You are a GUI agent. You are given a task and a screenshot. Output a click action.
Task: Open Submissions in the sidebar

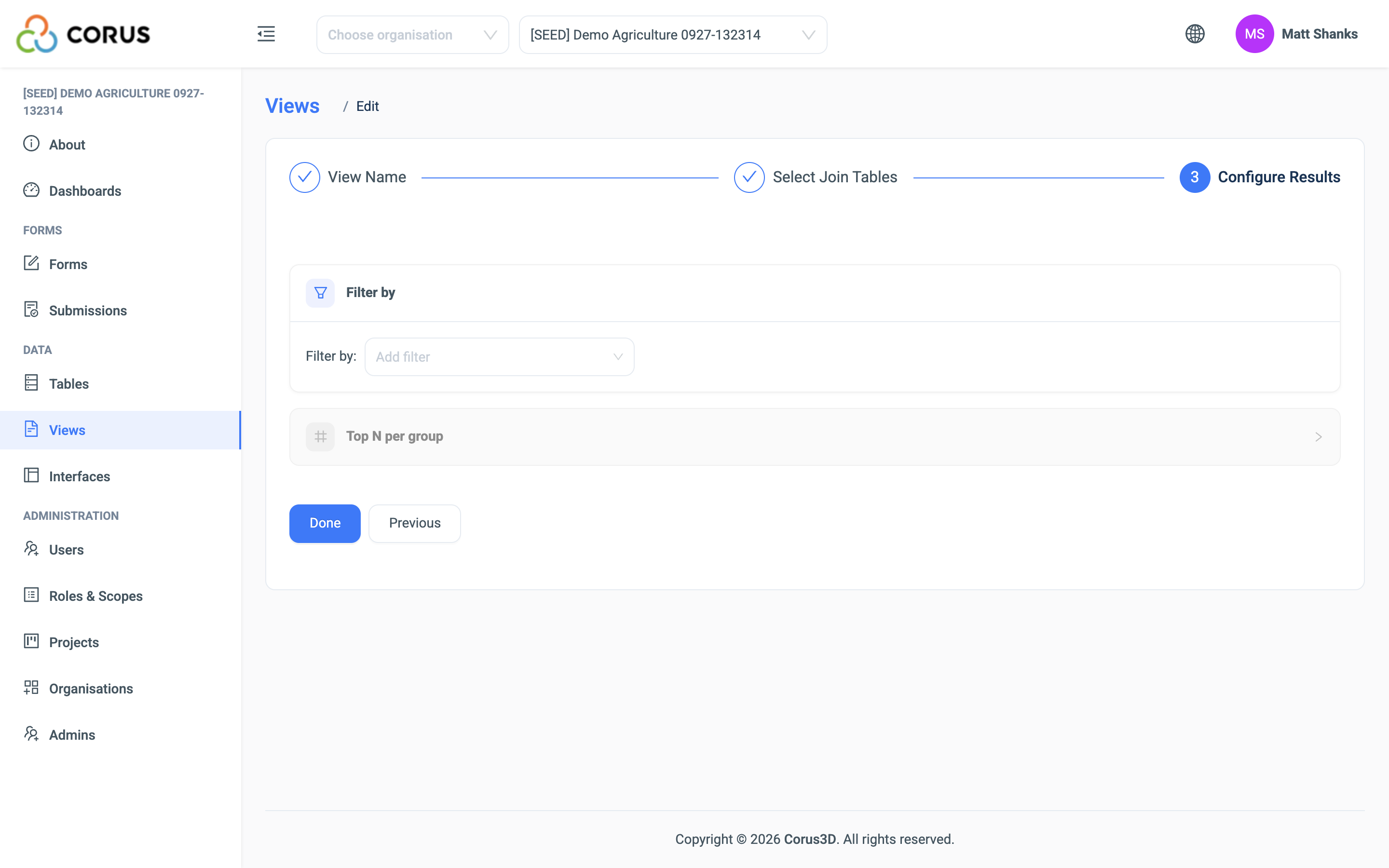121,311
